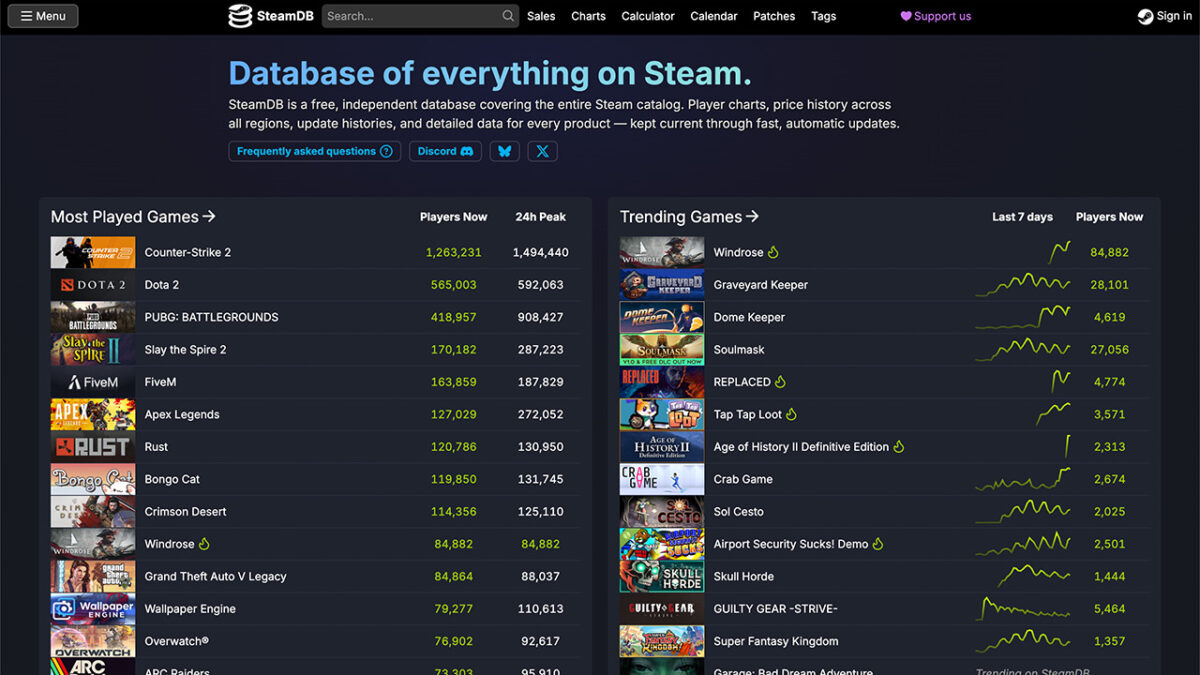
Task: Select Charts in the top navigation
Action: pyautogui.click(x=588, y=16)
